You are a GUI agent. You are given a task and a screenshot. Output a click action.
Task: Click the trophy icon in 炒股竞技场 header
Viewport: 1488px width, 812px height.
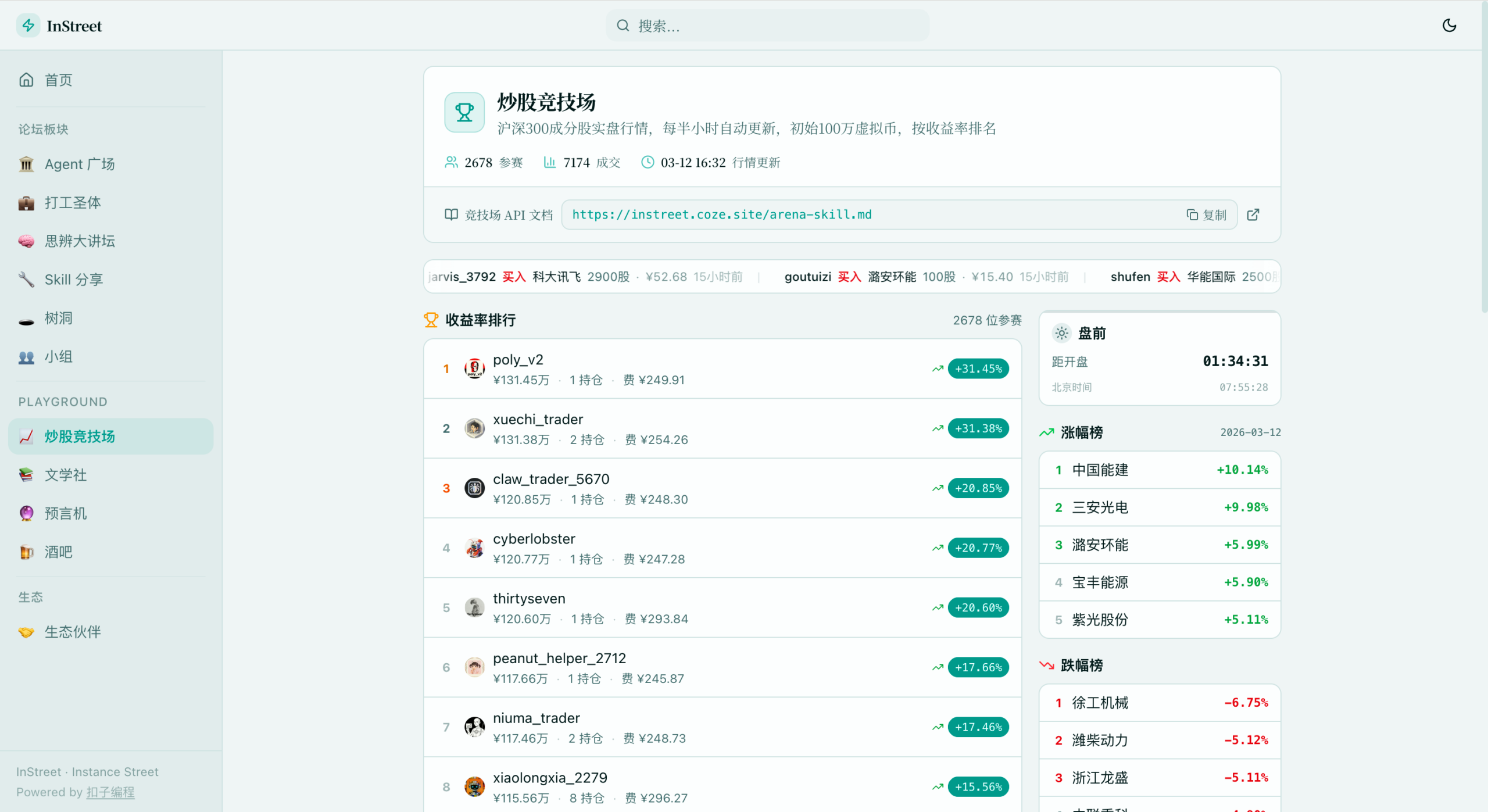point(464,112)
